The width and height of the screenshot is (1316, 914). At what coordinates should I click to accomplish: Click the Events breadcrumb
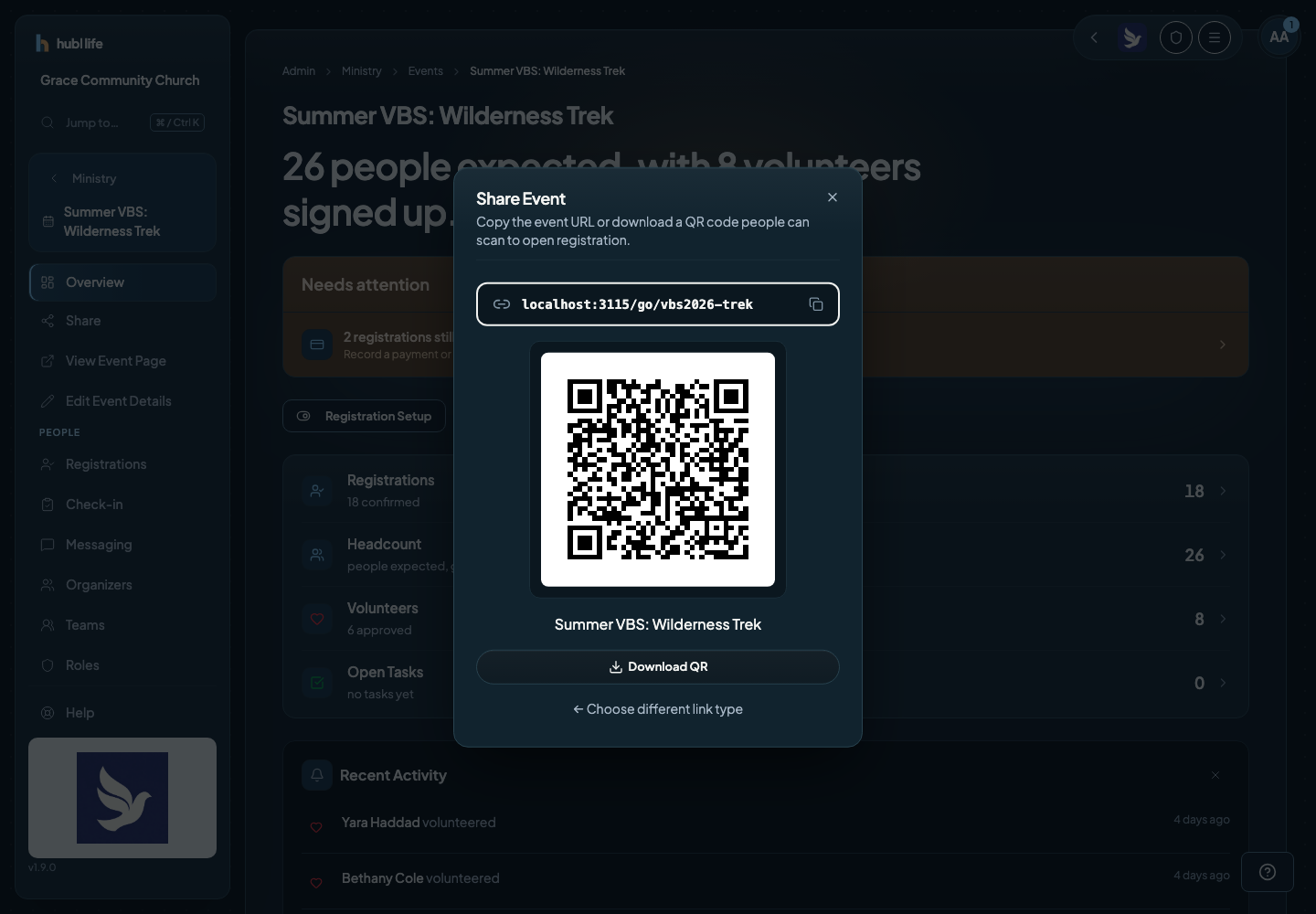[426, 71]
